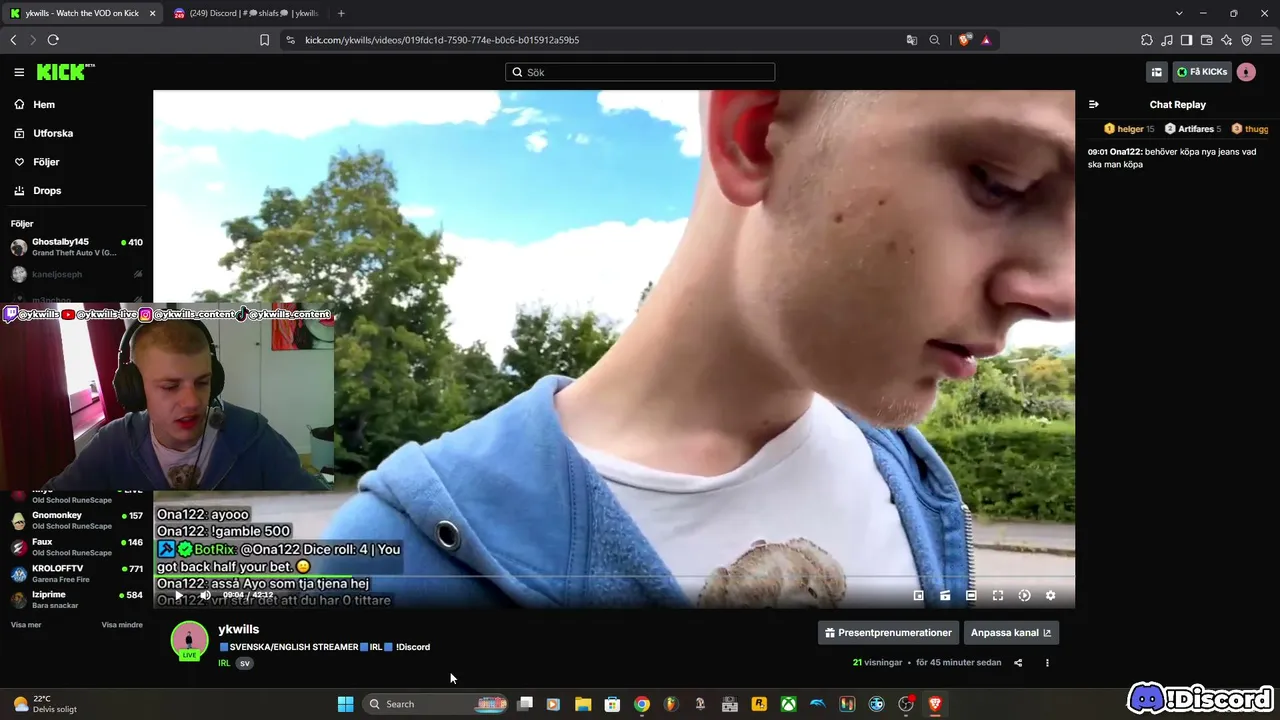The width and height of the screenshot is (1280, 720).
Task: Reload the current page
Action: [53, 40]
